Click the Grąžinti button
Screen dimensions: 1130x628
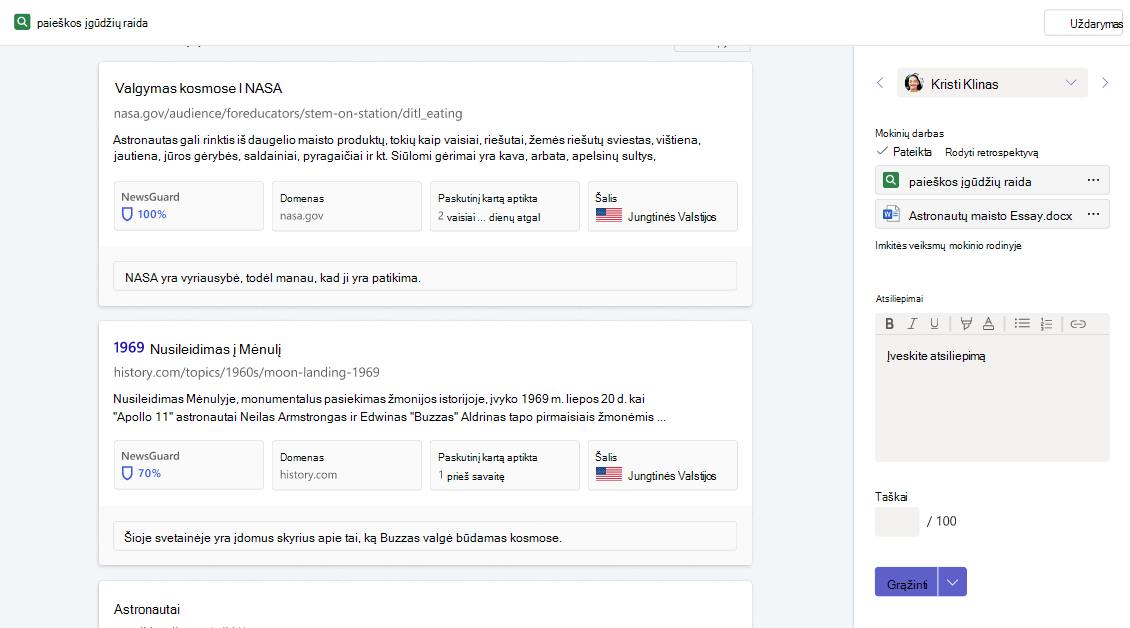coord(907,582)
